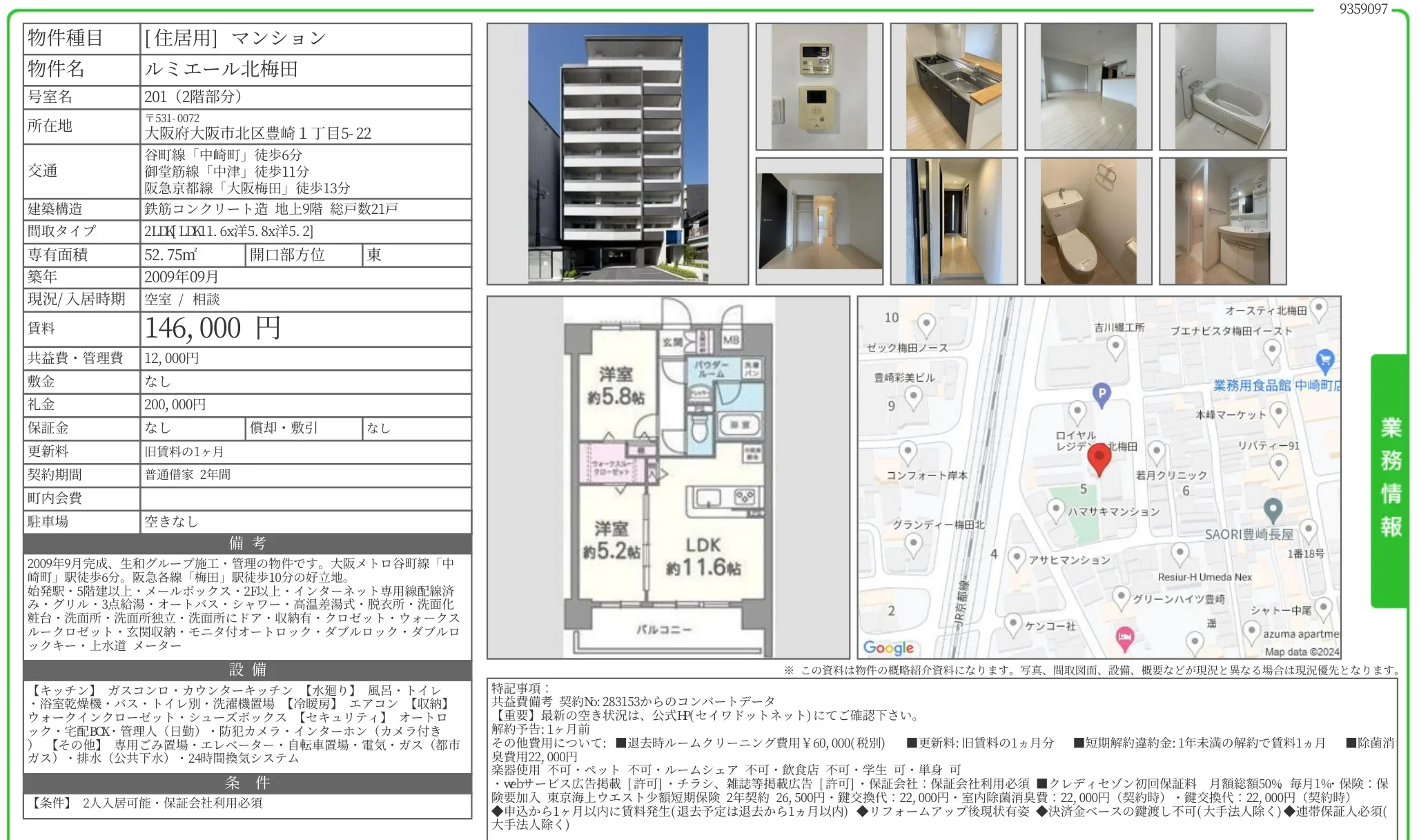Screen dimensions: 1419x840
Task: Click the 業務用食品館 中崎町店 map label
Action: coord(1276,385)
